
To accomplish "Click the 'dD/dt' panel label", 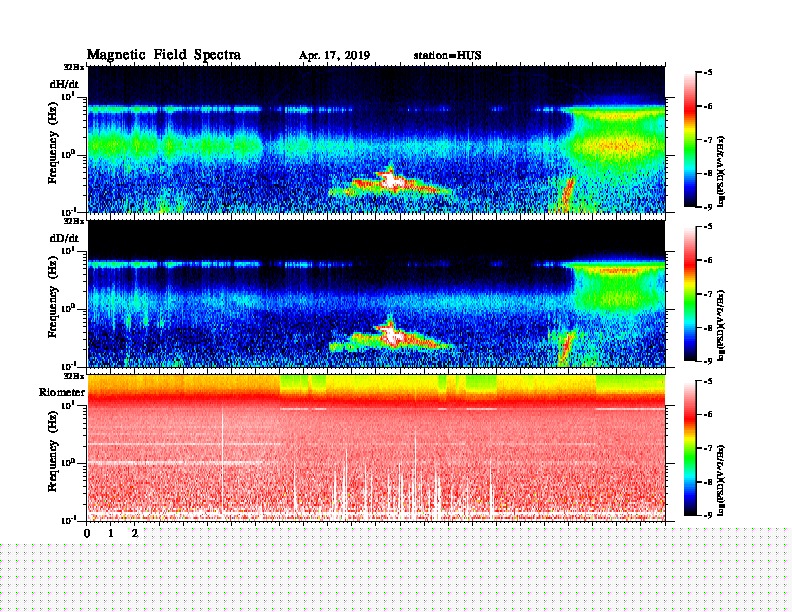I will [x=64, y=238].
